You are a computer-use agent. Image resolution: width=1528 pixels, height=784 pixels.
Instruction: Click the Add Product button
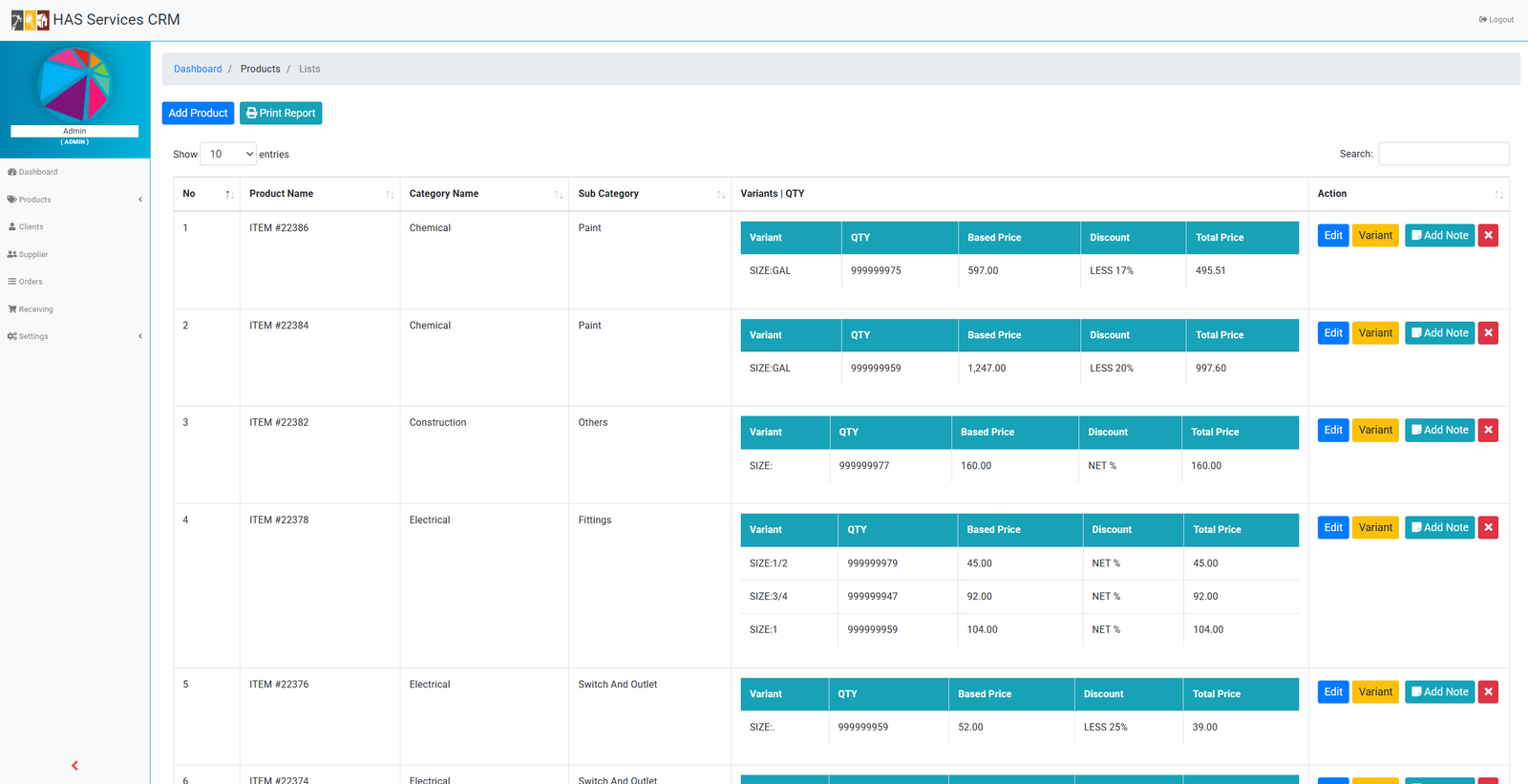point(198,113)
